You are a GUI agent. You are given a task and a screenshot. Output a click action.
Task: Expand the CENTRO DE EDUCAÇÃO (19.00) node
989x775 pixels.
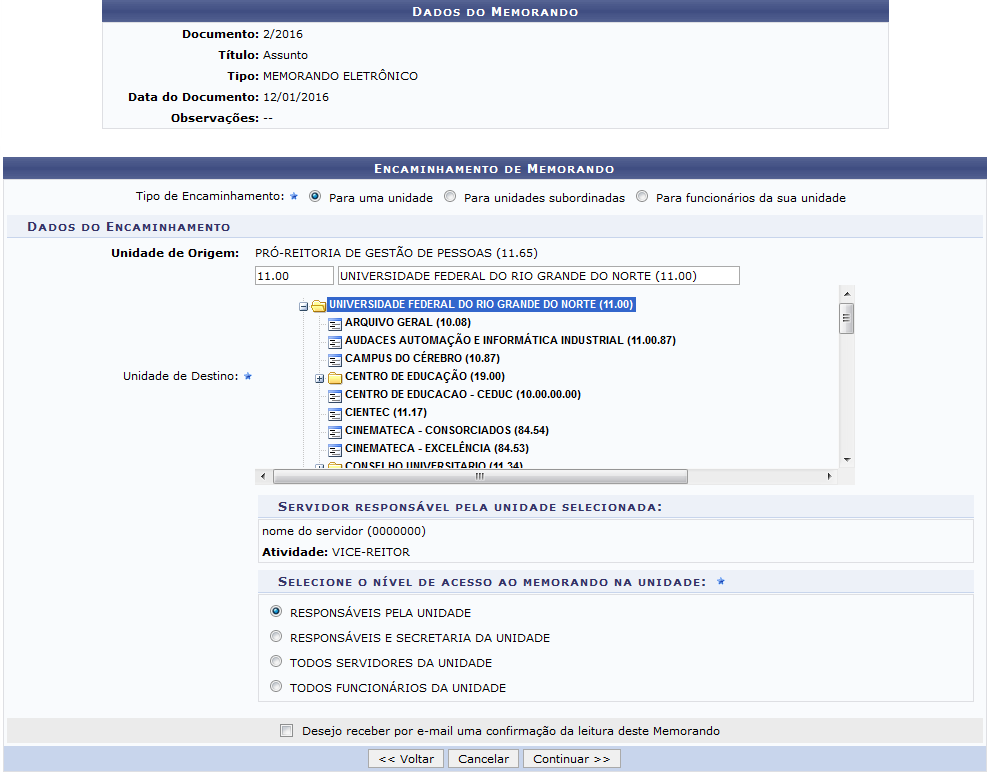click(x=320, y=378)
